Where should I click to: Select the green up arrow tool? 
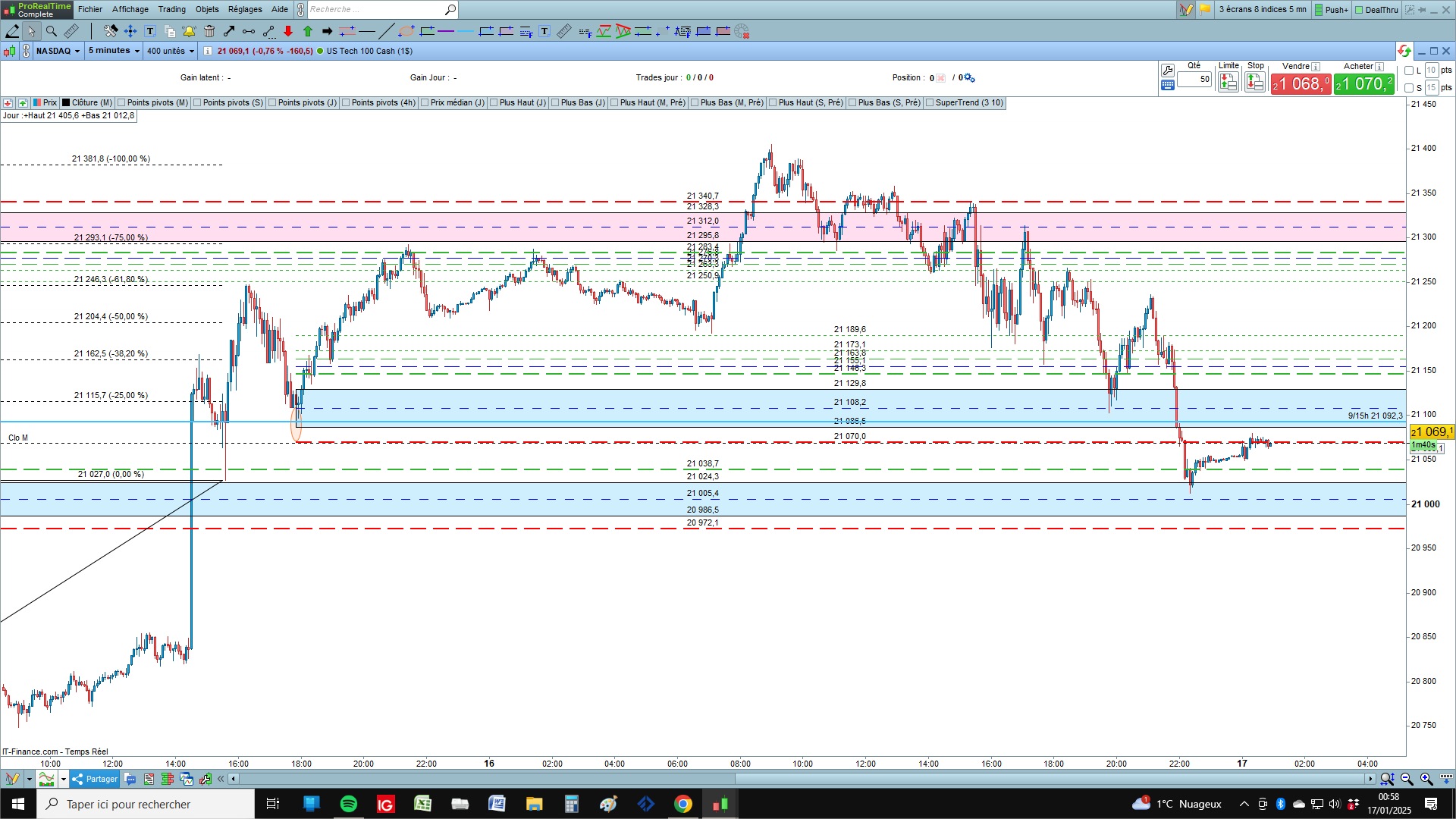click(308, 31)
